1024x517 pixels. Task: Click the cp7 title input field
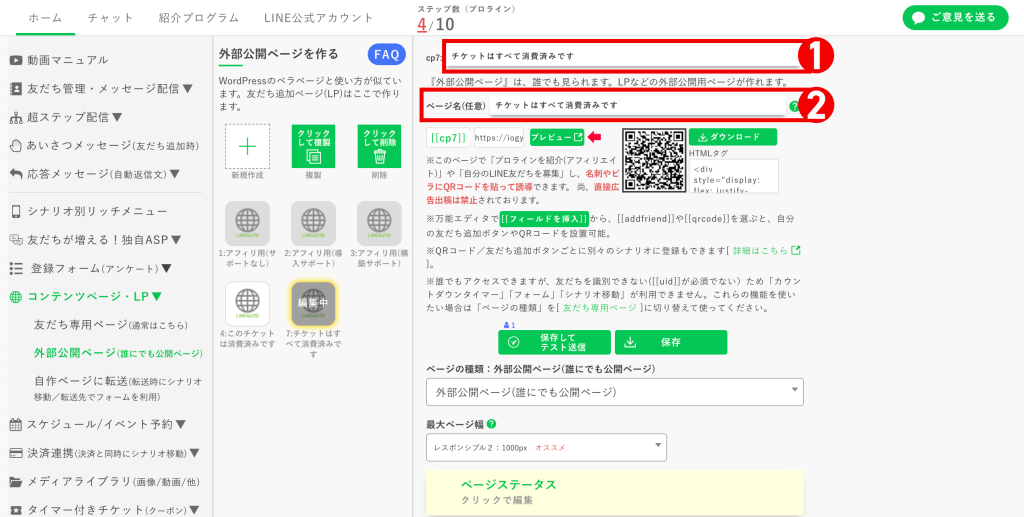(623, 57)
